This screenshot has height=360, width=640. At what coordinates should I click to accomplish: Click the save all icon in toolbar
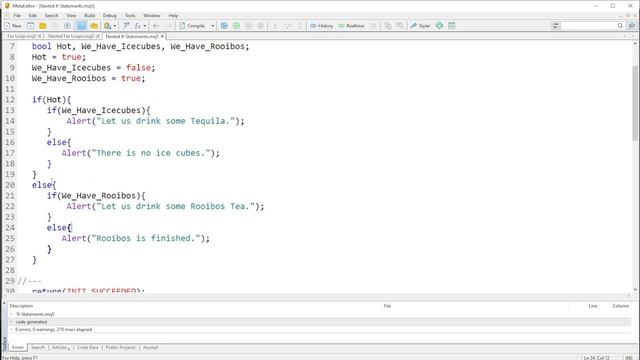pos(67,26)
